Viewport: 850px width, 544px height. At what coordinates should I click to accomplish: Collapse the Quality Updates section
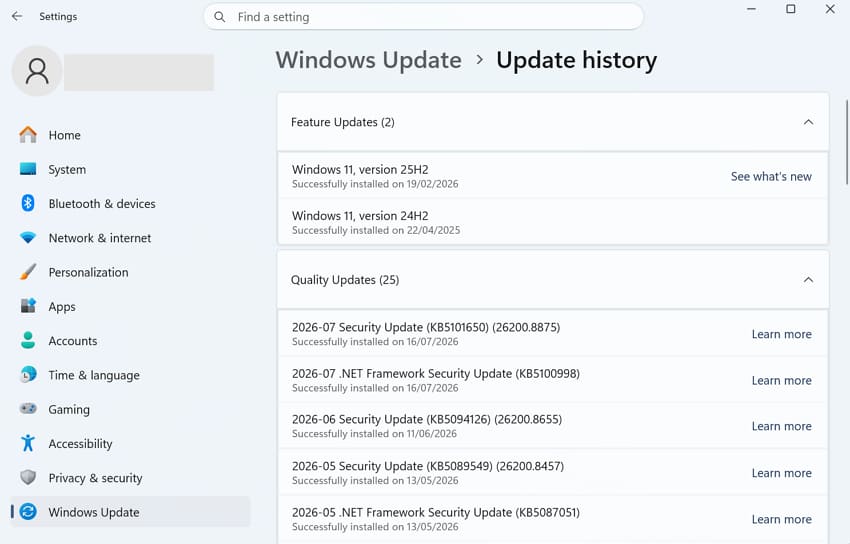(x=808, y=280)
